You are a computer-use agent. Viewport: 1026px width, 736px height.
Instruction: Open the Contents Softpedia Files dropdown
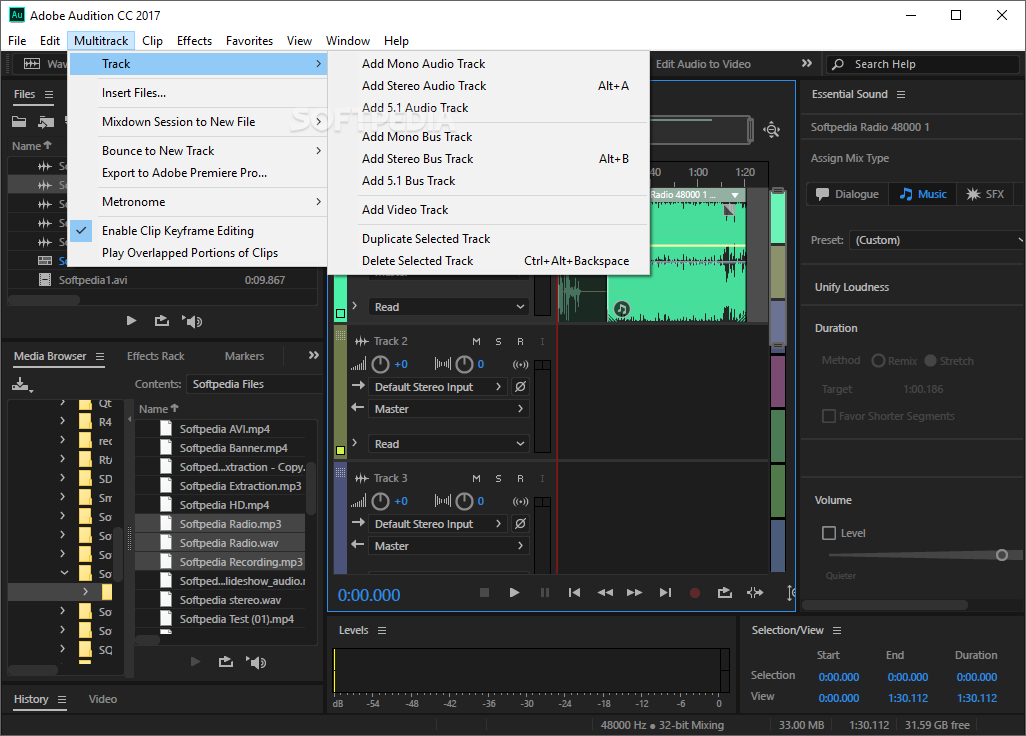click(x=254, y=384)
